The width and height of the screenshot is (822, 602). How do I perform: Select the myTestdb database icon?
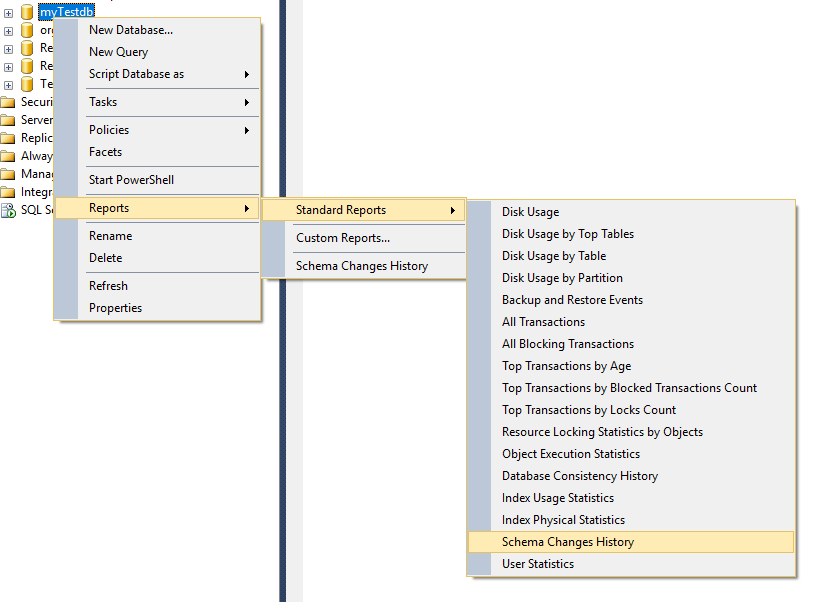coord(27,11)
